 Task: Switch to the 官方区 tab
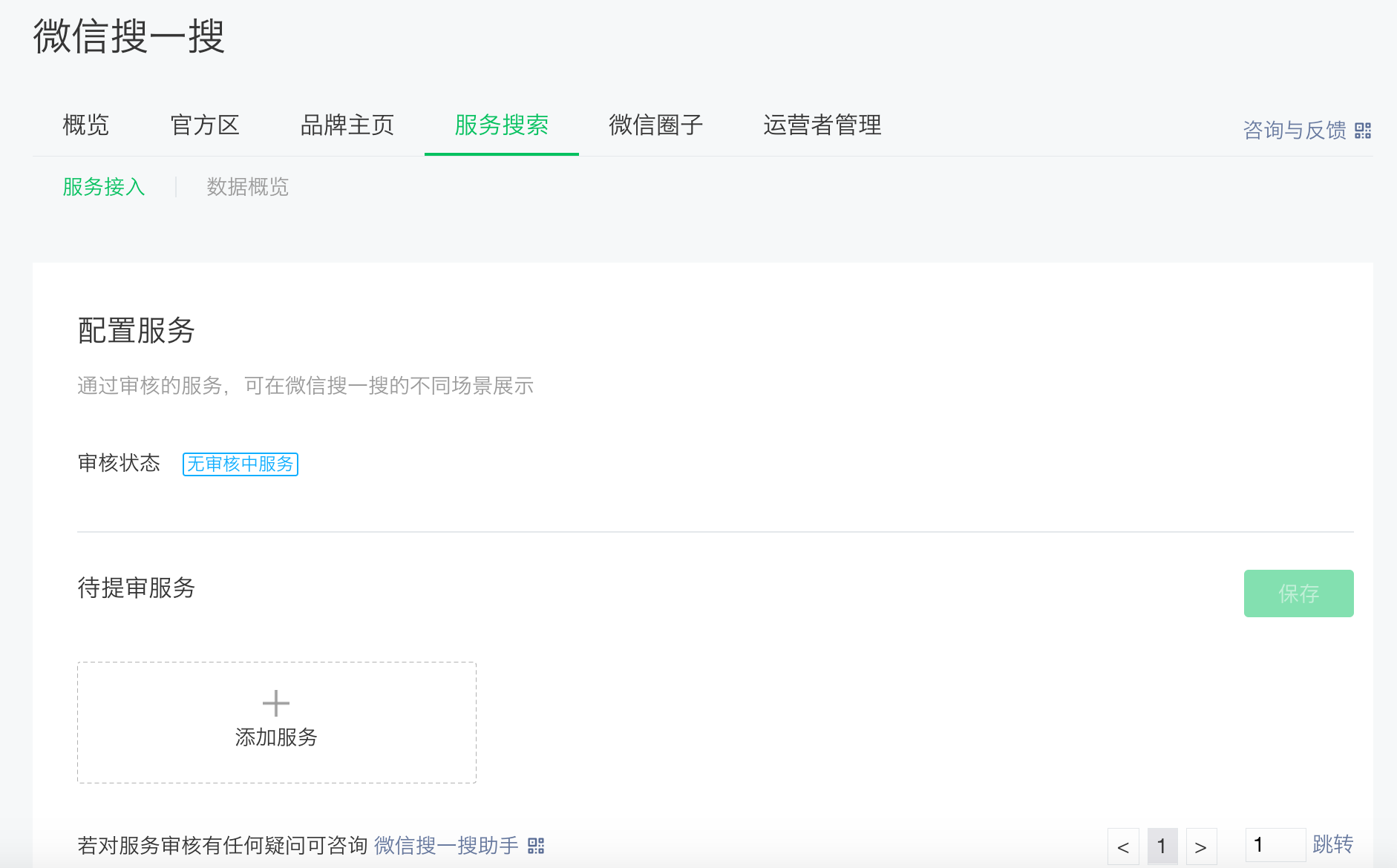204,125
